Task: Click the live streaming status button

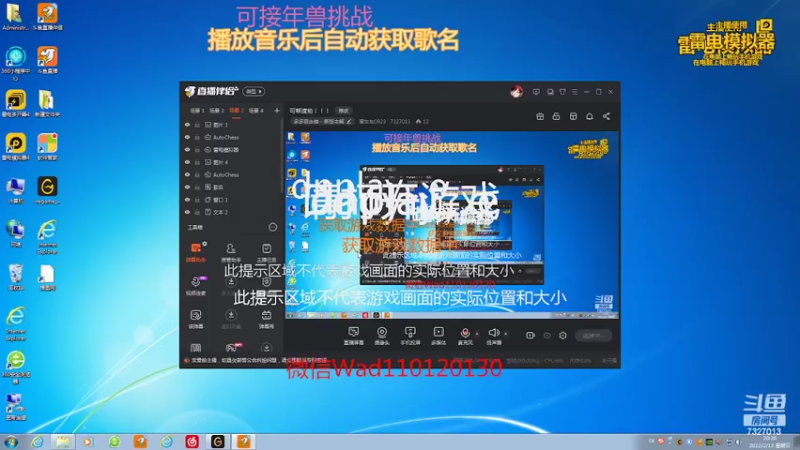Action: pos(593,335)
